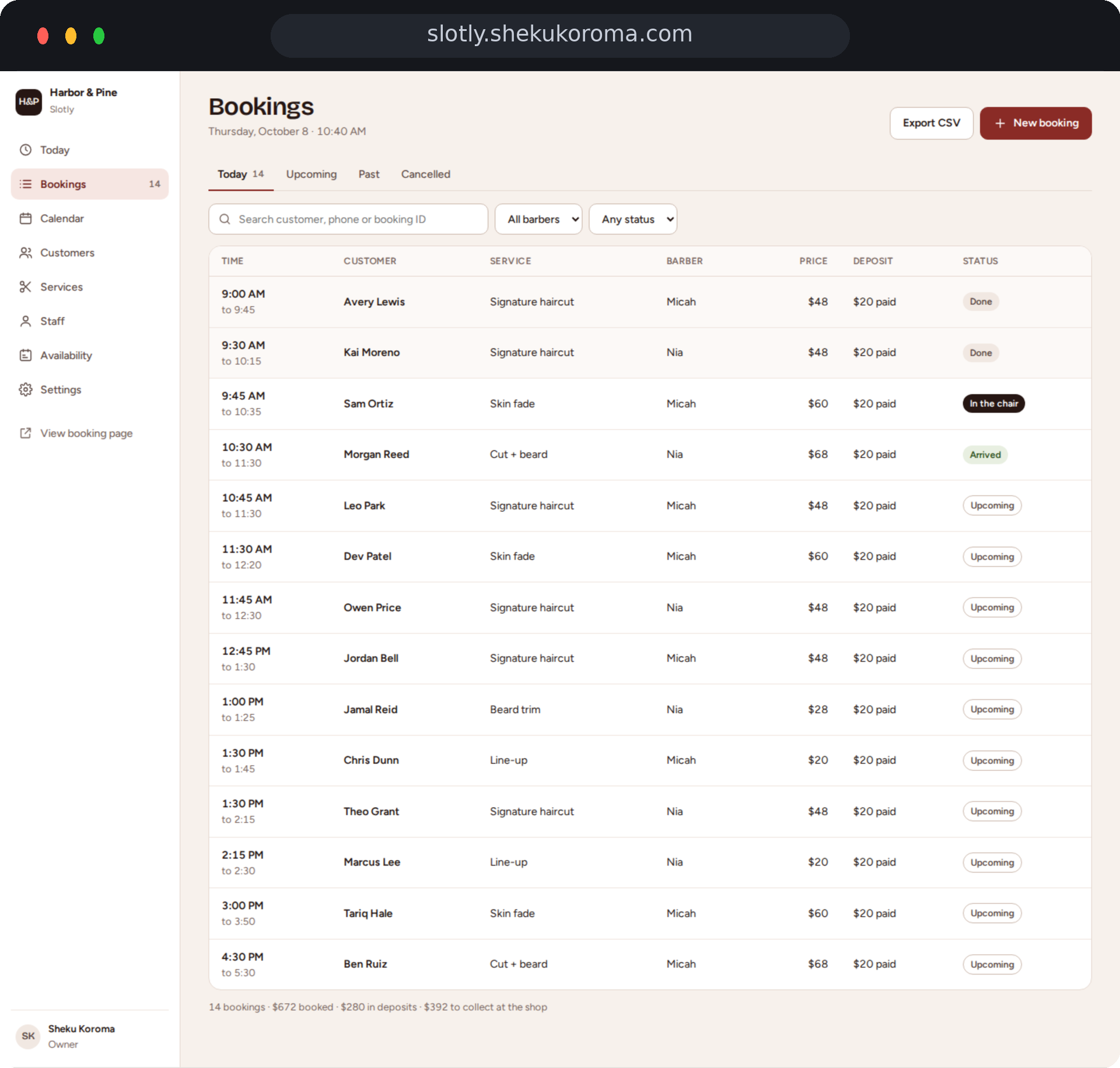The width and height of the screenshot is (1120, 1068).
Task: Click Avery Lewis's Done status badge
Action: pyautogui.click(x=981, y=302)
